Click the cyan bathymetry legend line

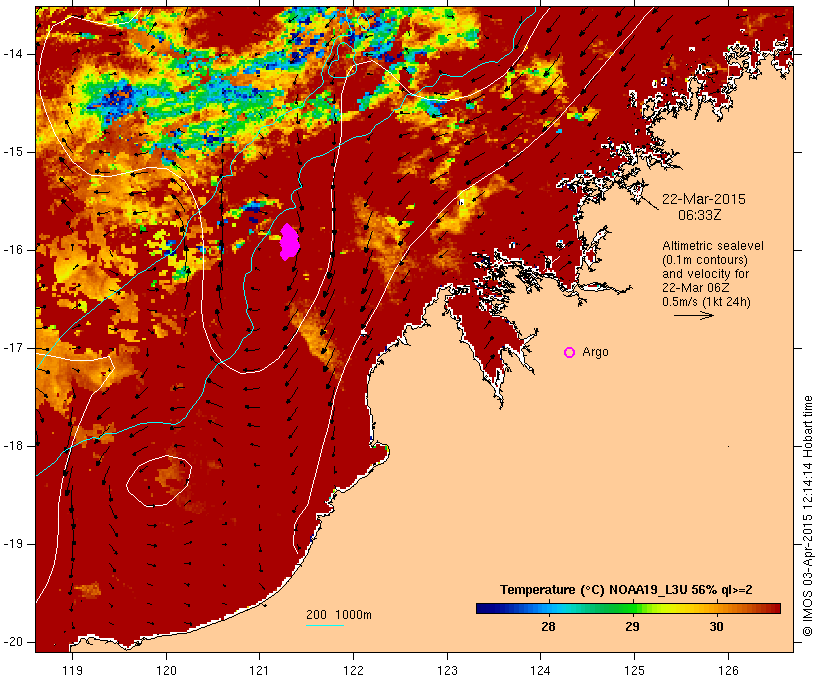(324, 625)
